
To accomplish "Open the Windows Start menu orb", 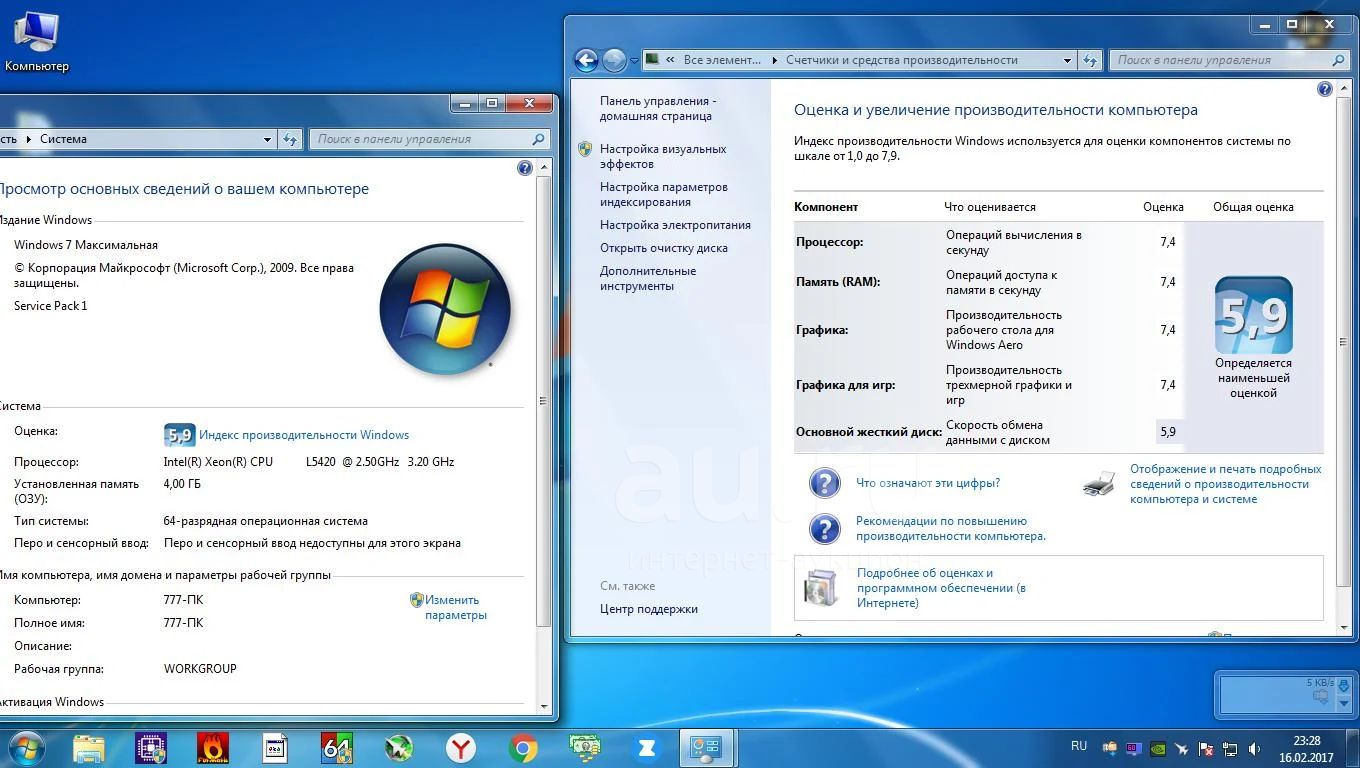I will pyautogui.click(x=25, y=747).
